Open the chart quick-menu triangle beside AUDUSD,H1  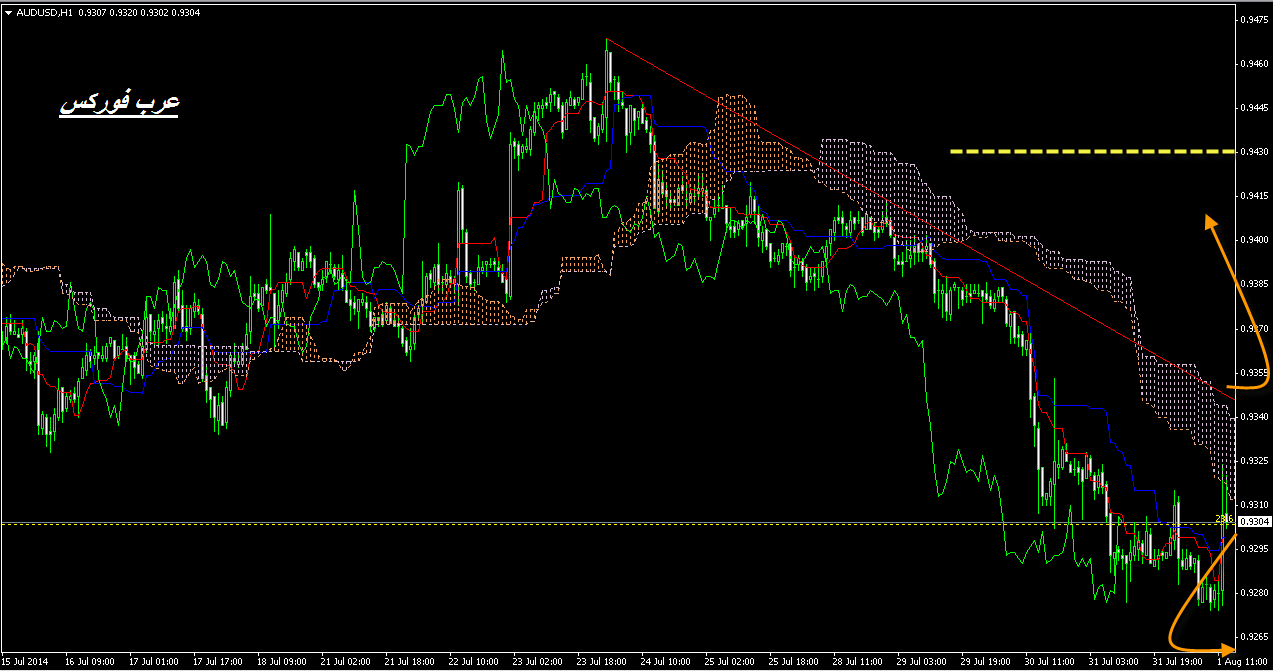pos(8,12)
